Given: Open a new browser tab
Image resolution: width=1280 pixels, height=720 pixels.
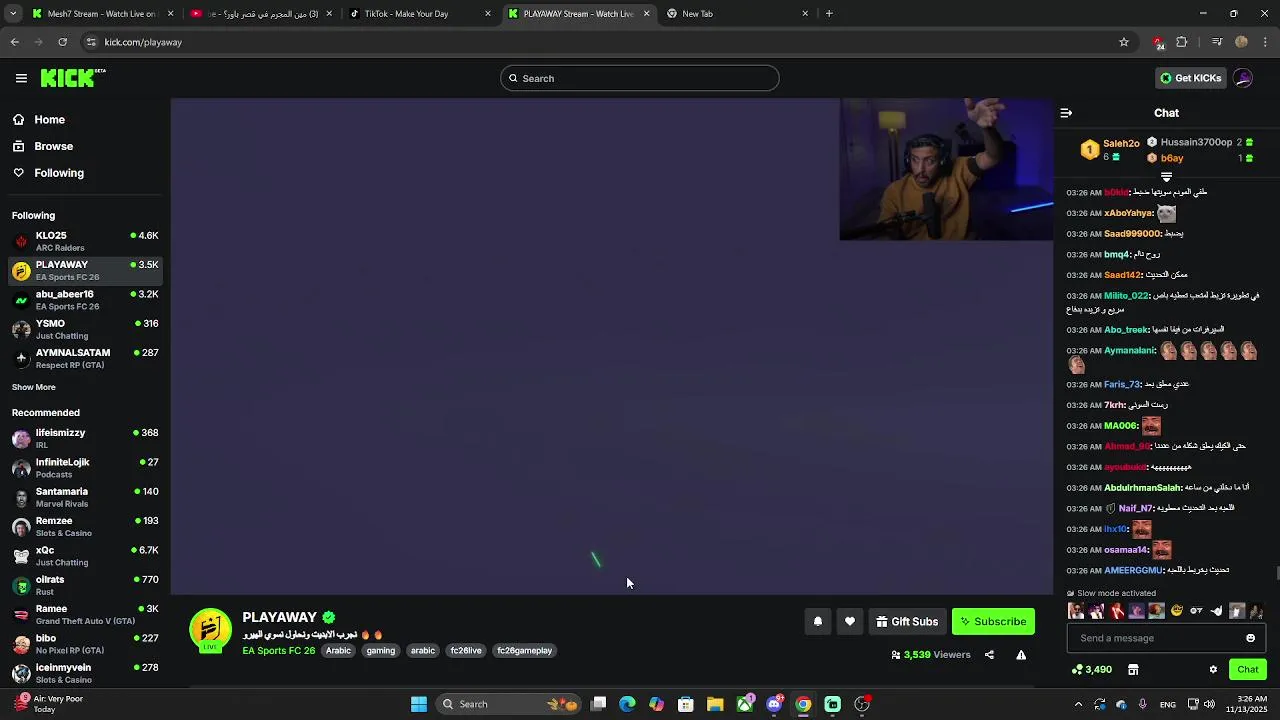Looking at the screenshot, I should (x=829, y=14).
